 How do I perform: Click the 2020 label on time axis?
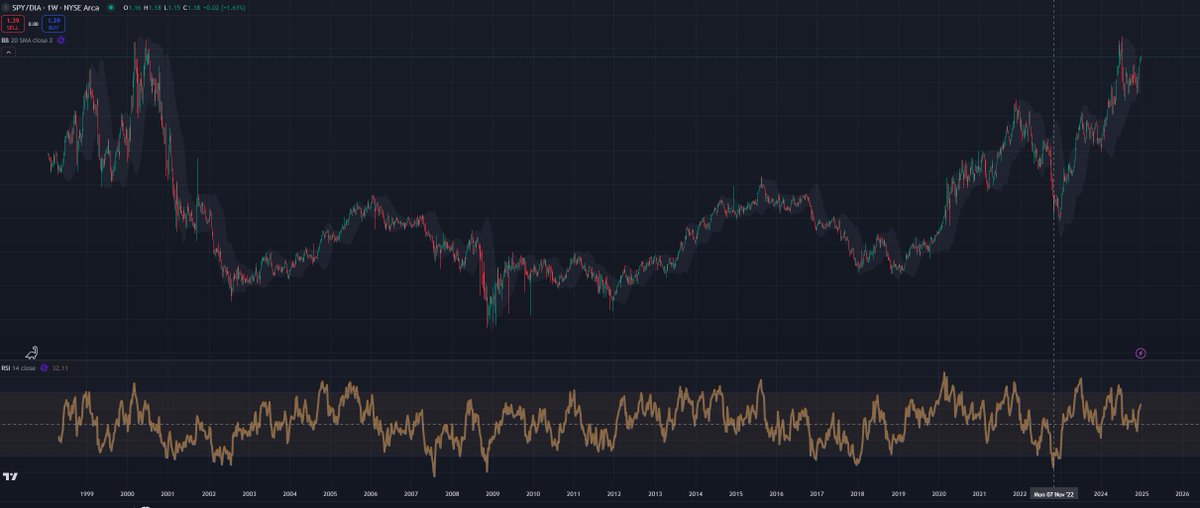coord(939,494)
